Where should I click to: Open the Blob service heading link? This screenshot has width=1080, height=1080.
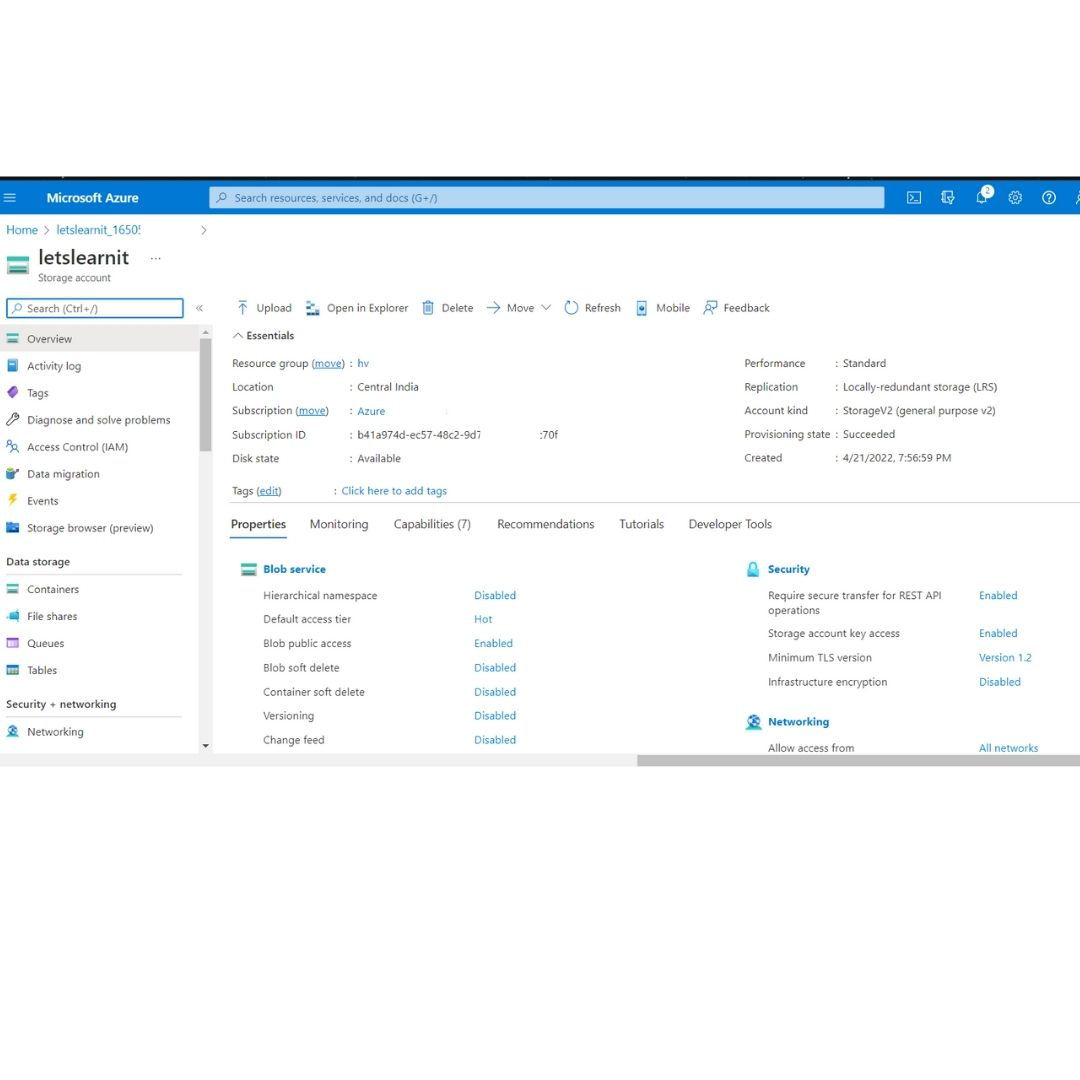(294, 570)
